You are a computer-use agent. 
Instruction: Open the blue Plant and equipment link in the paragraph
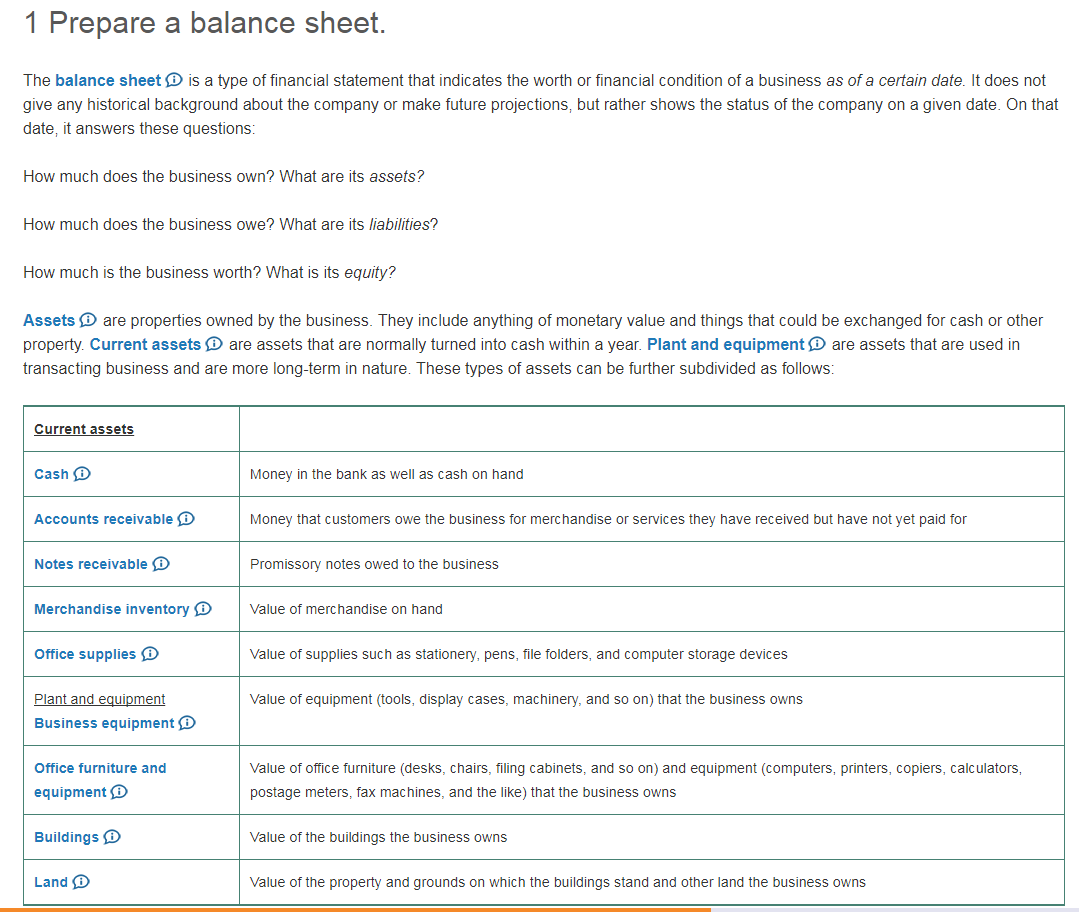[x=725, y=344]
